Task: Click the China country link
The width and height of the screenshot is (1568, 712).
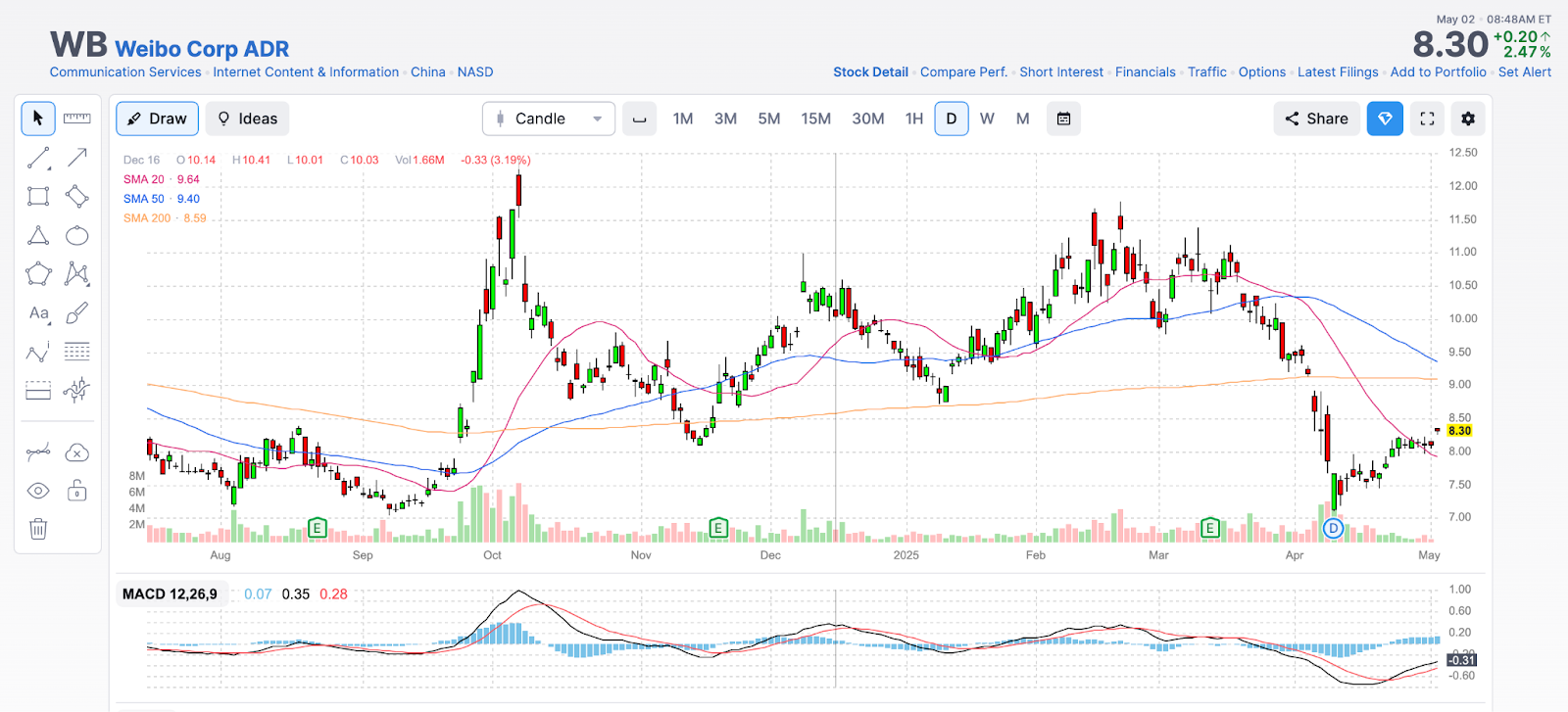Action: tap(428, 72)
